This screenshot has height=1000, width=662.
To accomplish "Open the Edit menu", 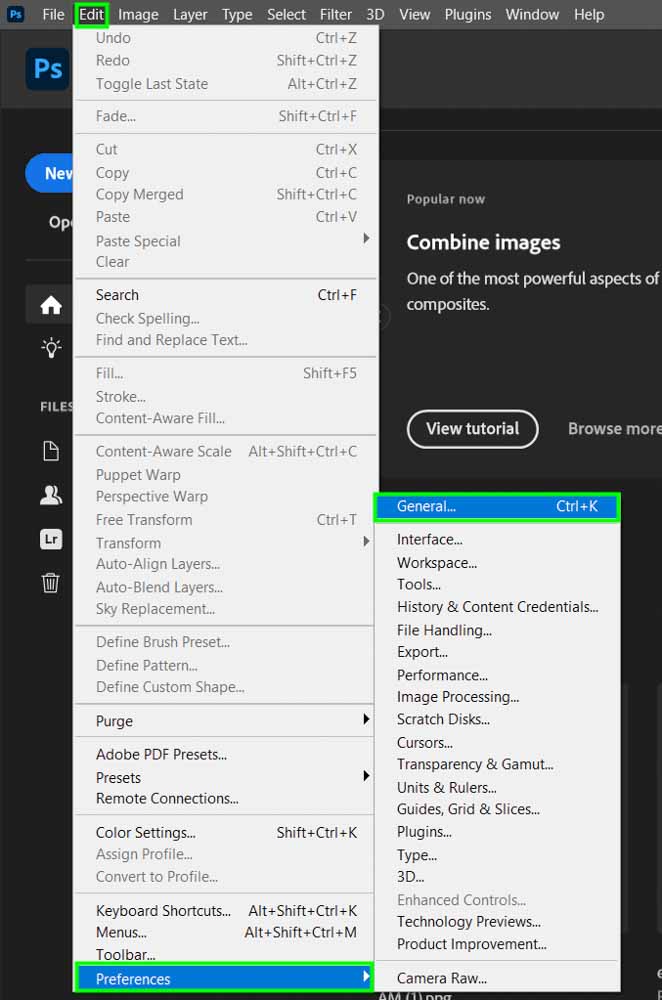I will coord(91,14).
